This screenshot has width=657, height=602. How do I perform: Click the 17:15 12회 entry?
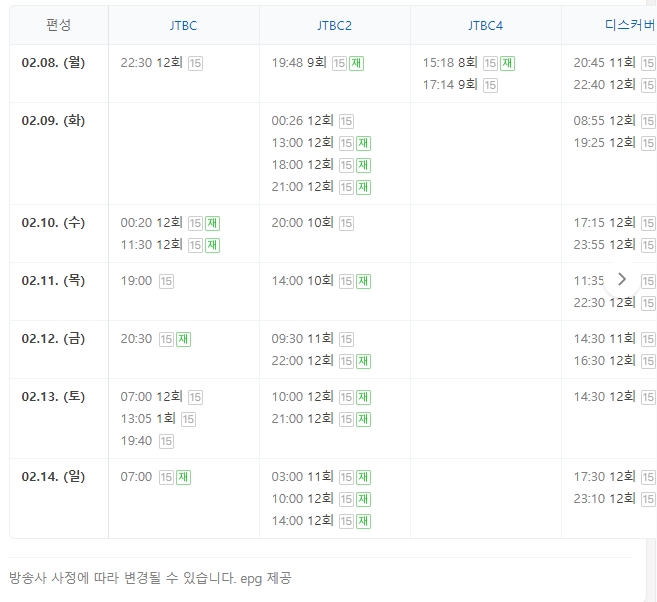pos(604,222)
